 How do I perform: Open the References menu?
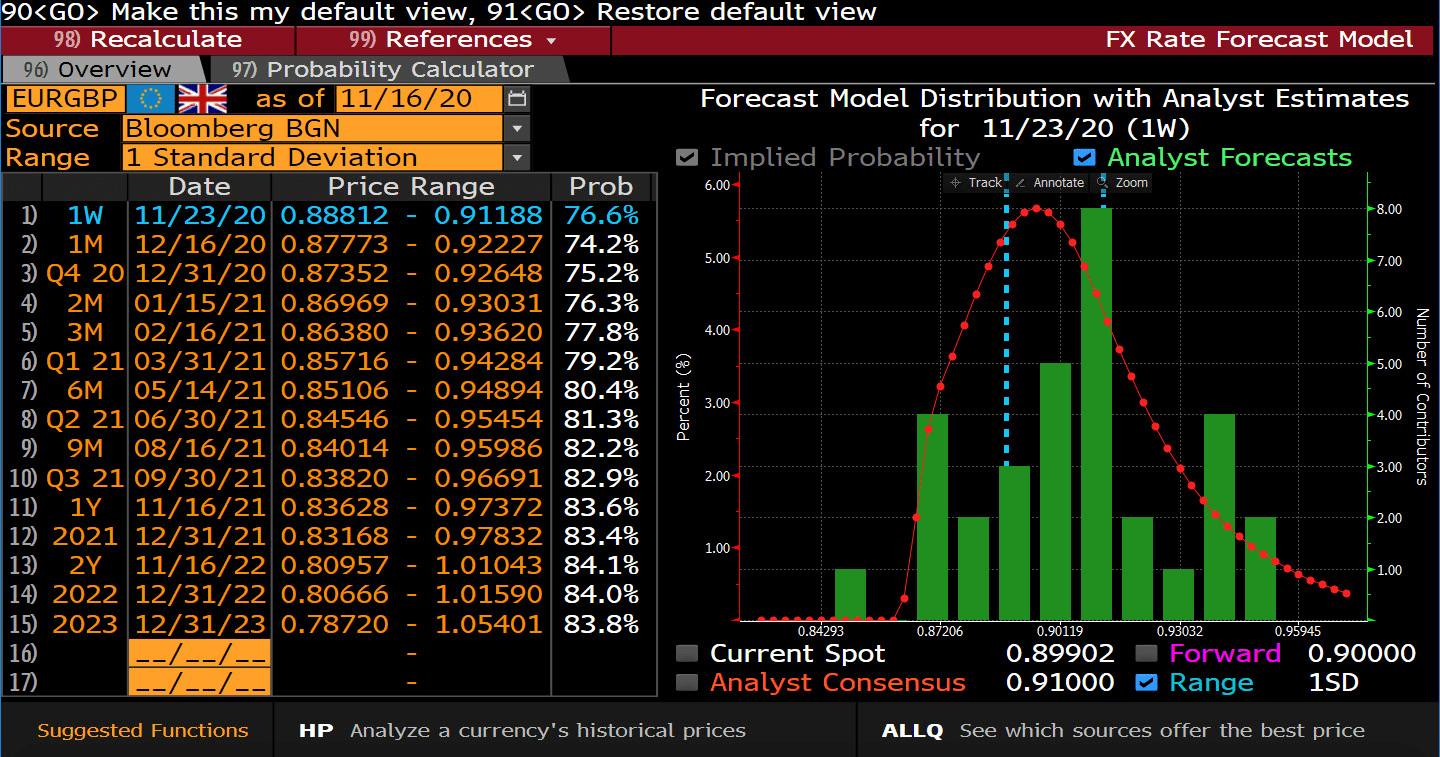[x=453, y=40]
